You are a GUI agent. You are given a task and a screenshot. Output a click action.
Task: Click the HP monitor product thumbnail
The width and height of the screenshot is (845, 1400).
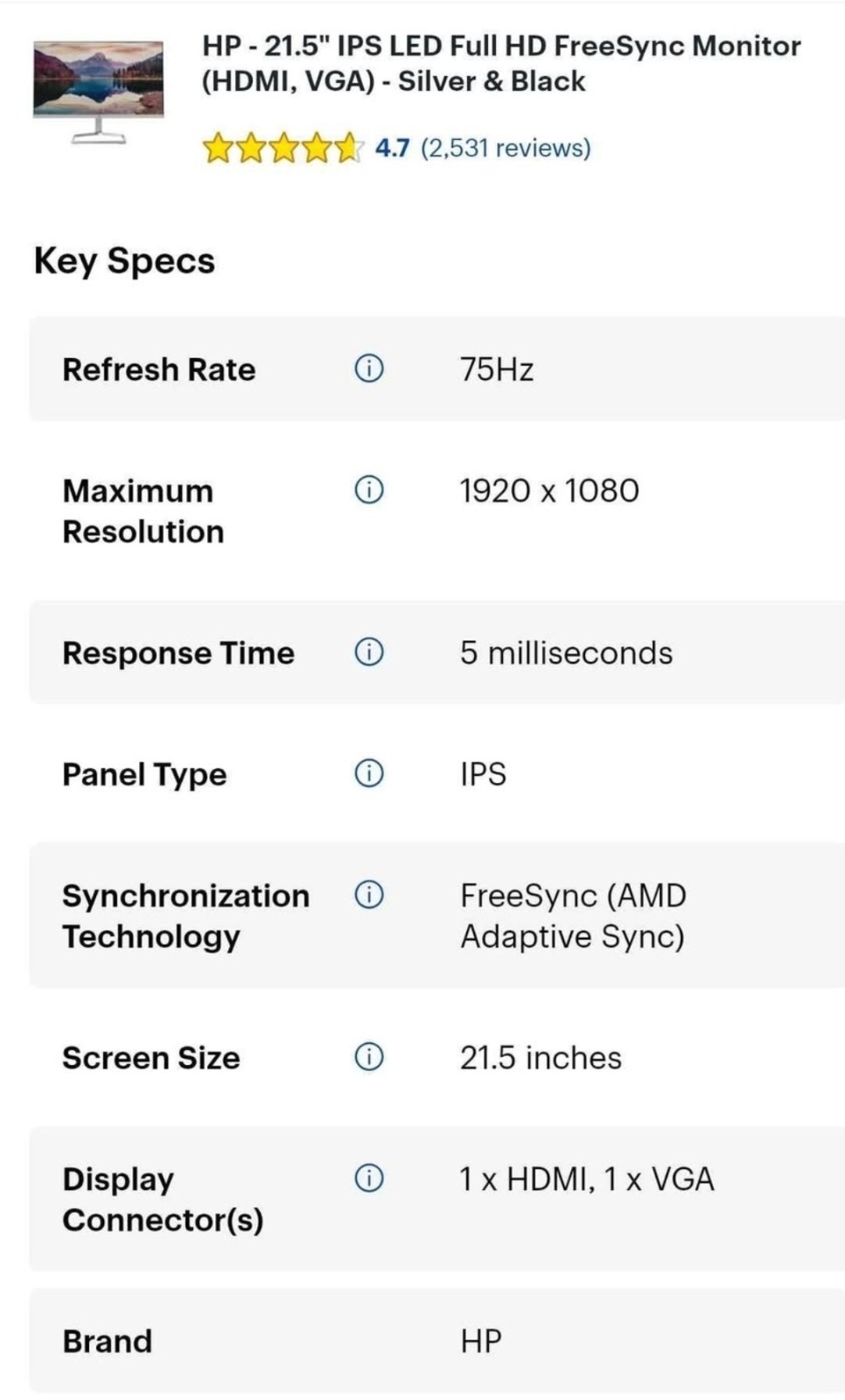[98, 90]
